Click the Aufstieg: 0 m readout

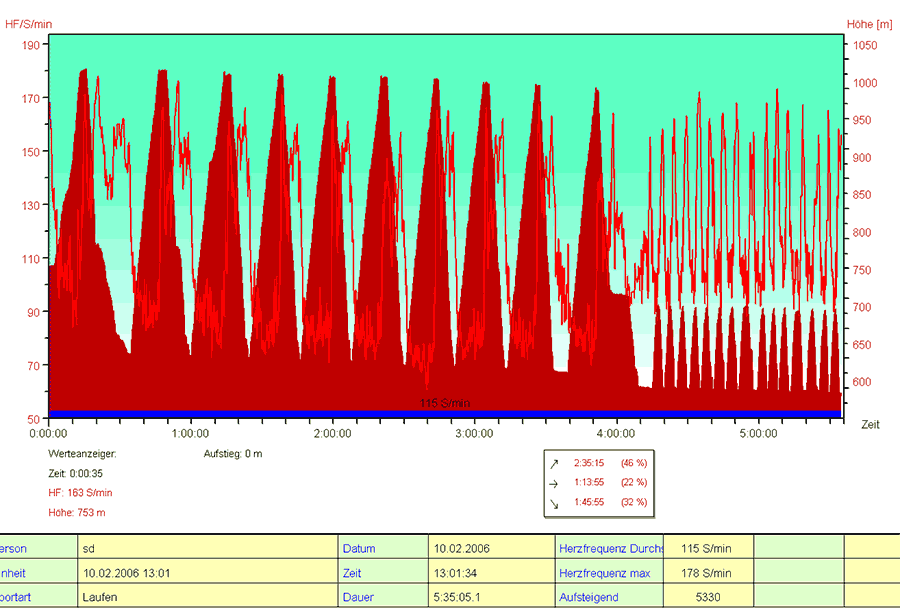click(x=232, y=453)
